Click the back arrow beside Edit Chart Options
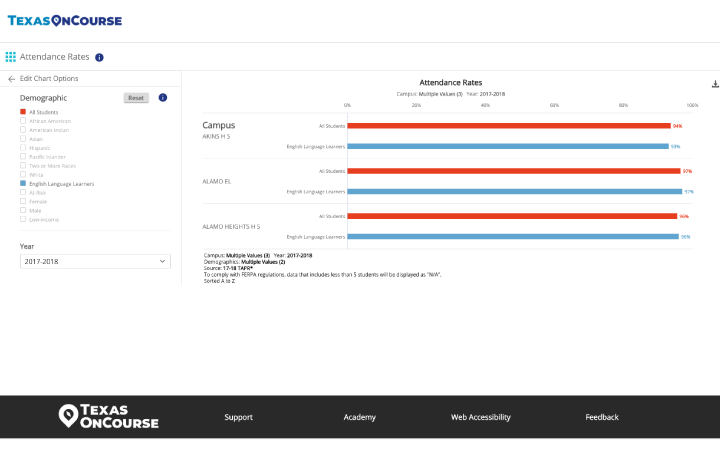The height and width of the screenshot is (460, 720). (x=11, y=79)
